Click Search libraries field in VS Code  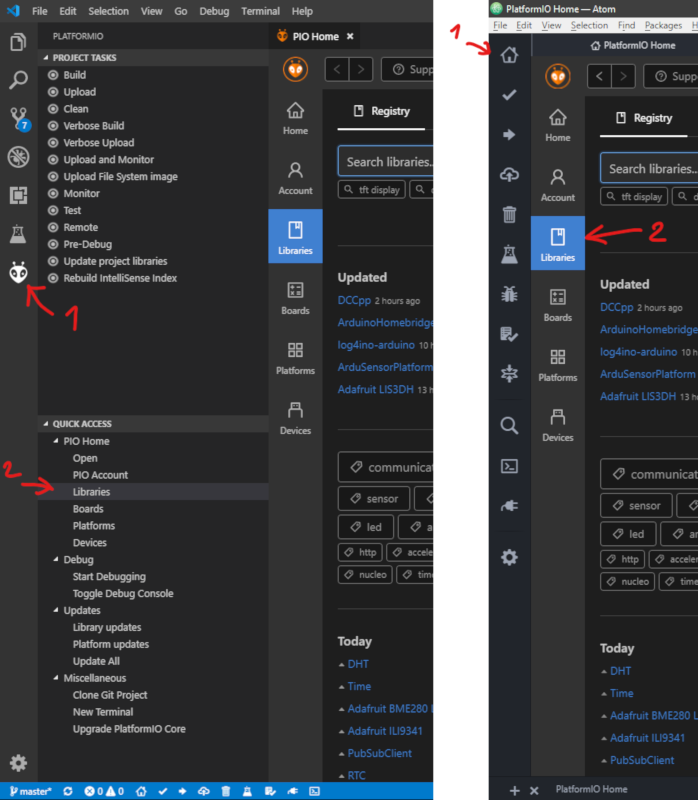point(386,162)
